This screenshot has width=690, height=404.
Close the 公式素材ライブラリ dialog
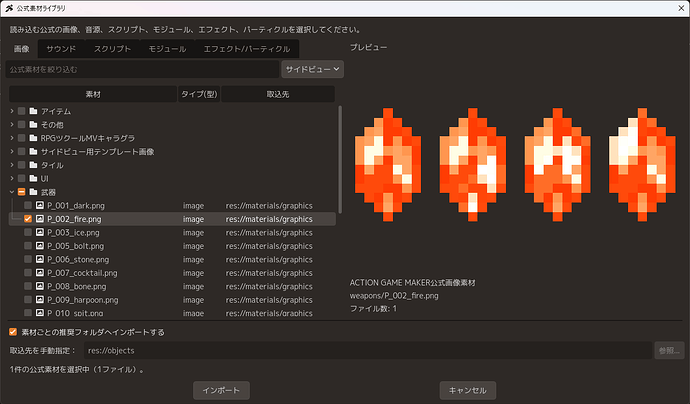[681, 8]
